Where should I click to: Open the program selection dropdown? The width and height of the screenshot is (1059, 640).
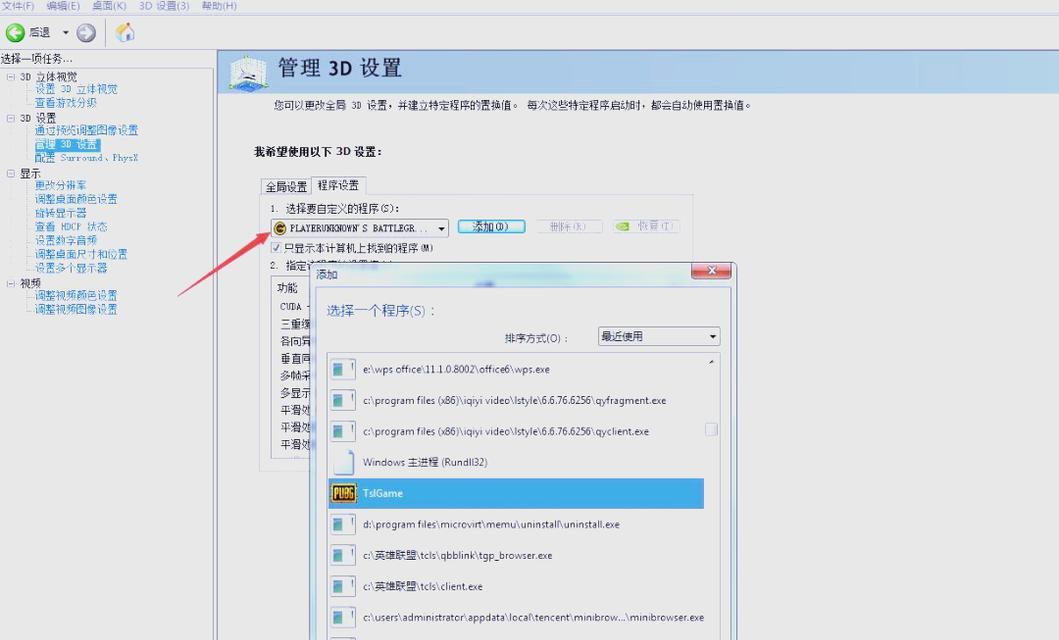[x=441, y=228]
